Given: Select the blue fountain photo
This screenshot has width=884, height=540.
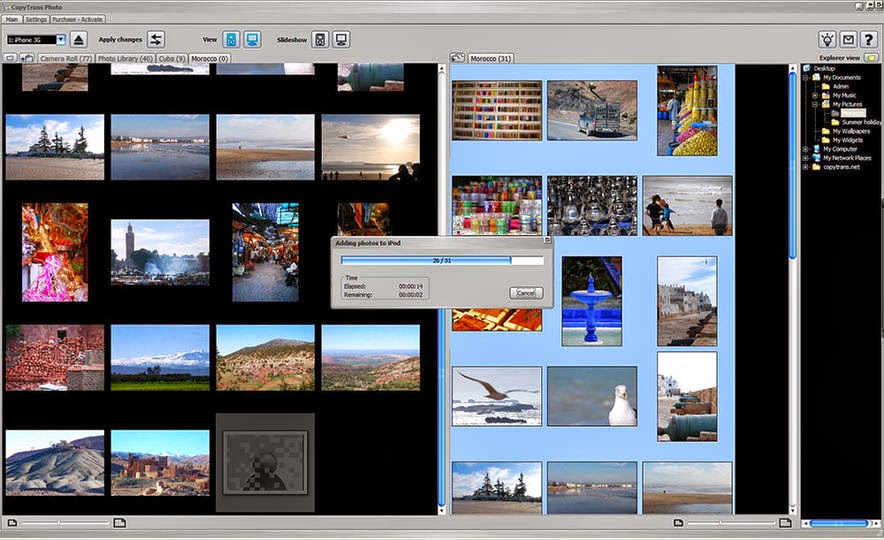Looking at the screenshot, I should [592, 301].
